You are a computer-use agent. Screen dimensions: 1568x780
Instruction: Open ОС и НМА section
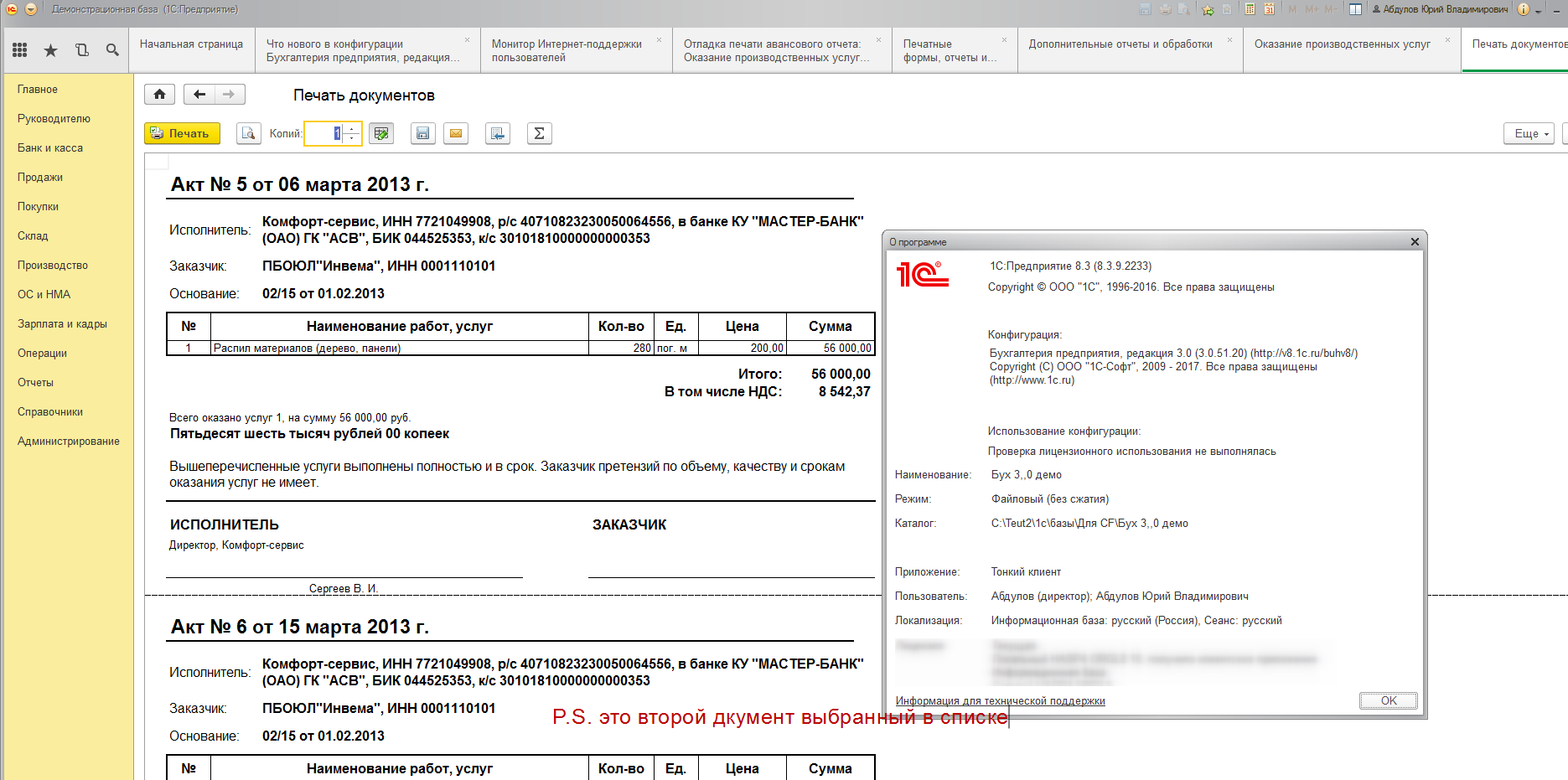tap(44, 294)
